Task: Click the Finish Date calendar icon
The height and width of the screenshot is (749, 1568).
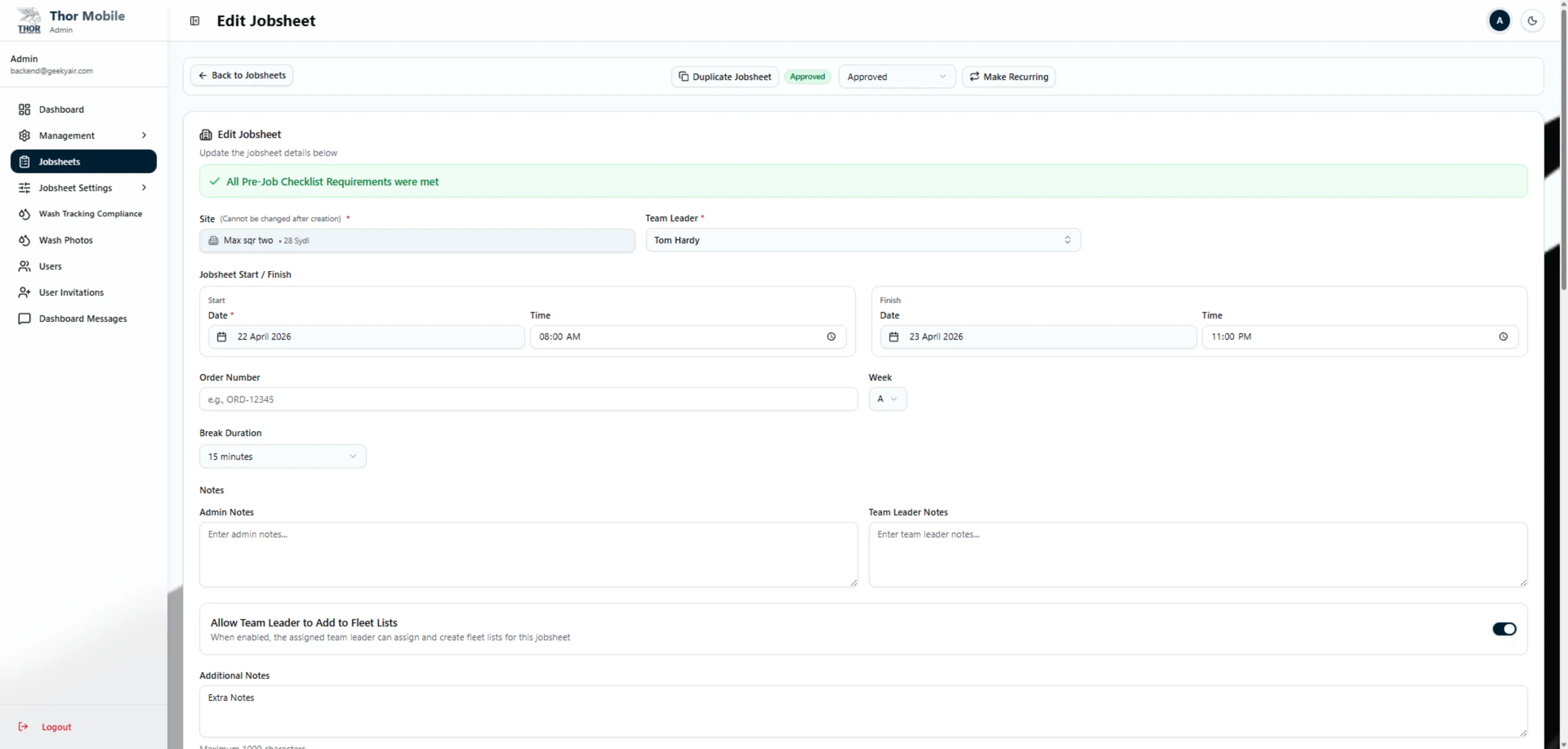Action: click(893, 337)
